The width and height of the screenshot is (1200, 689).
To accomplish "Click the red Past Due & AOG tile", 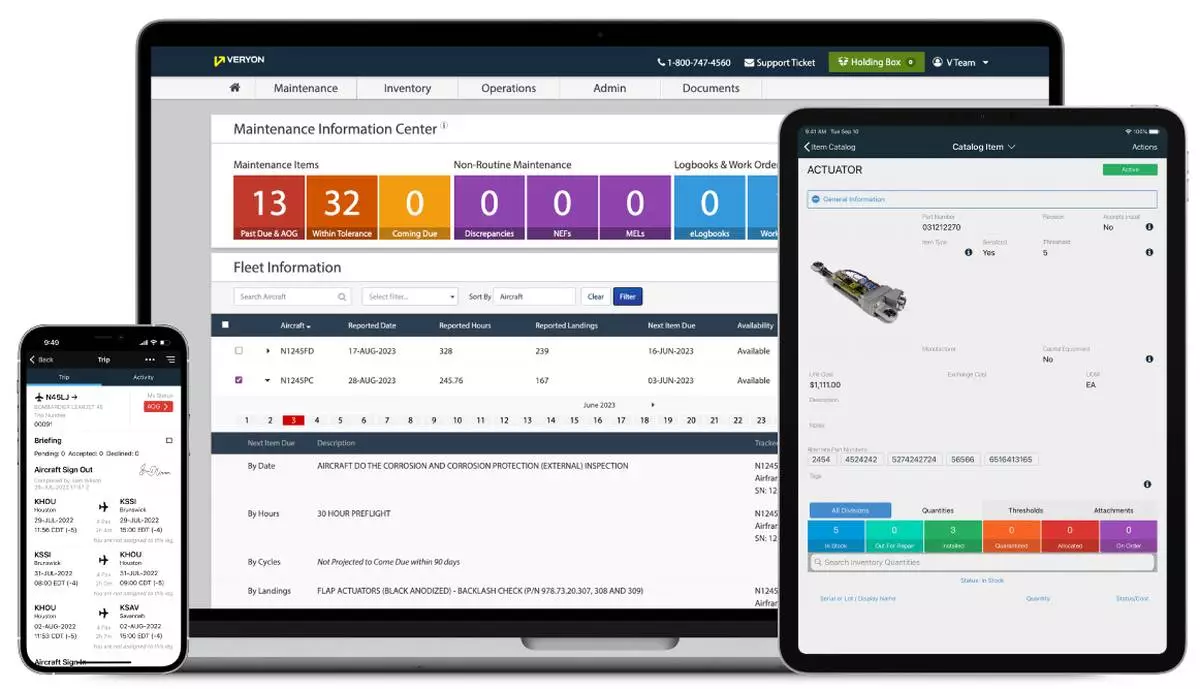I will (269, 208).
